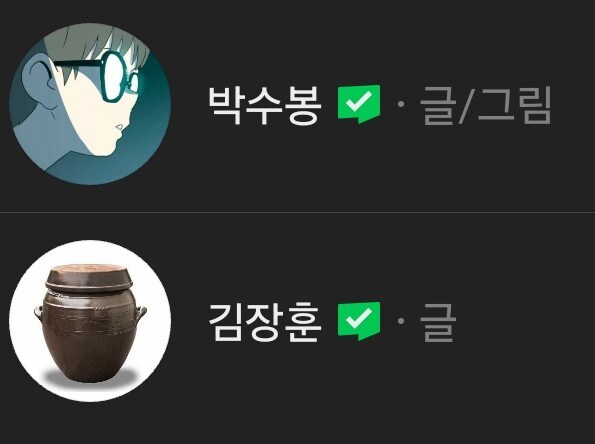Select the 박수봉 creator row
Viewport: 595px width, 444px height.
click(298, 105)
